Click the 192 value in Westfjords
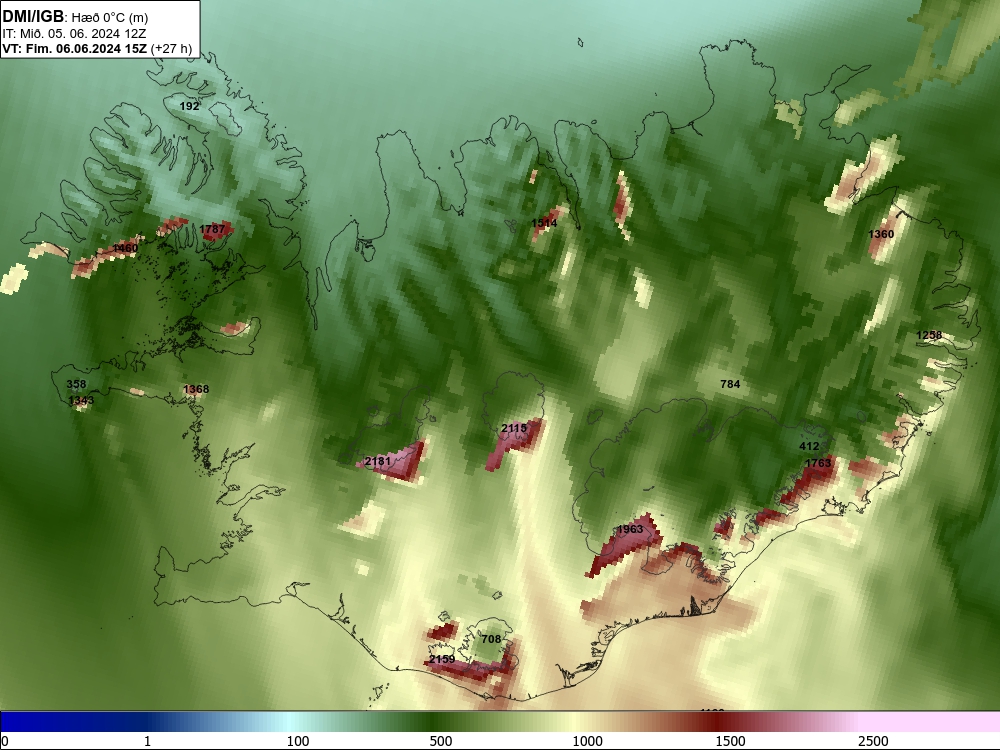The image size is (1000, 750). [189, 106]
